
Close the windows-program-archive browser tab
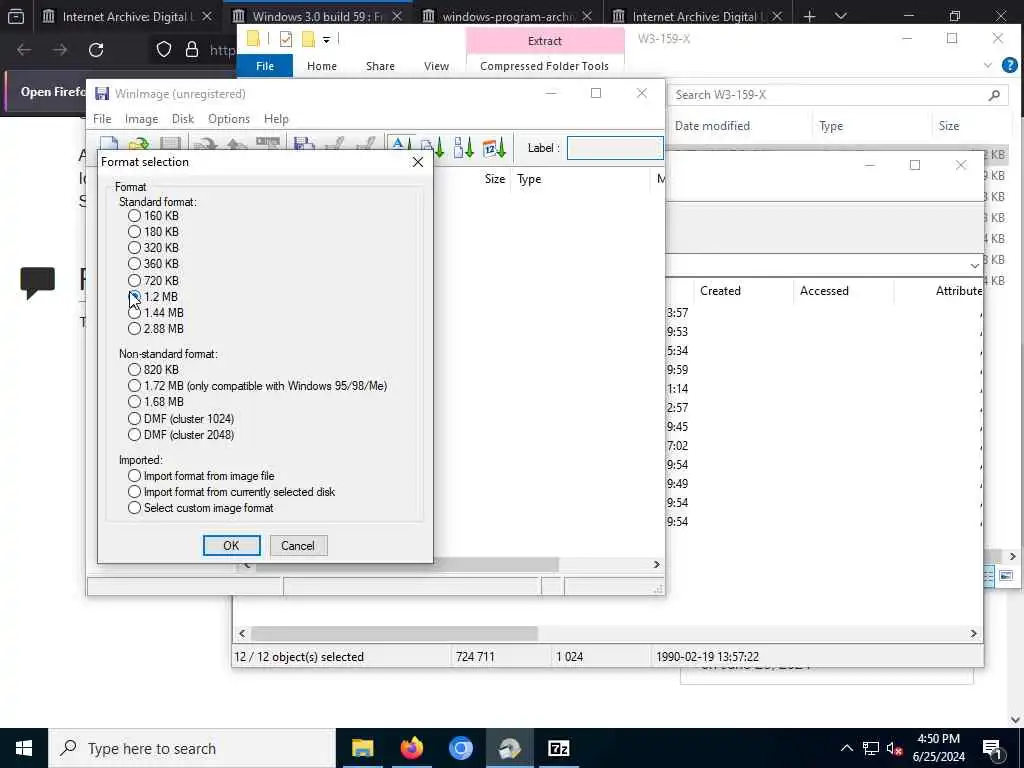tap(586, 16)
